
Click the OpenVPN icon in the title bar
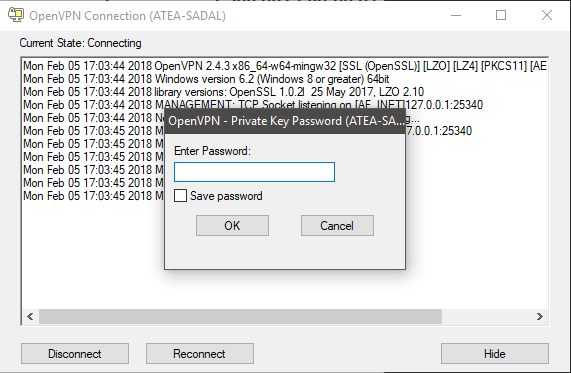pos(16,15)
